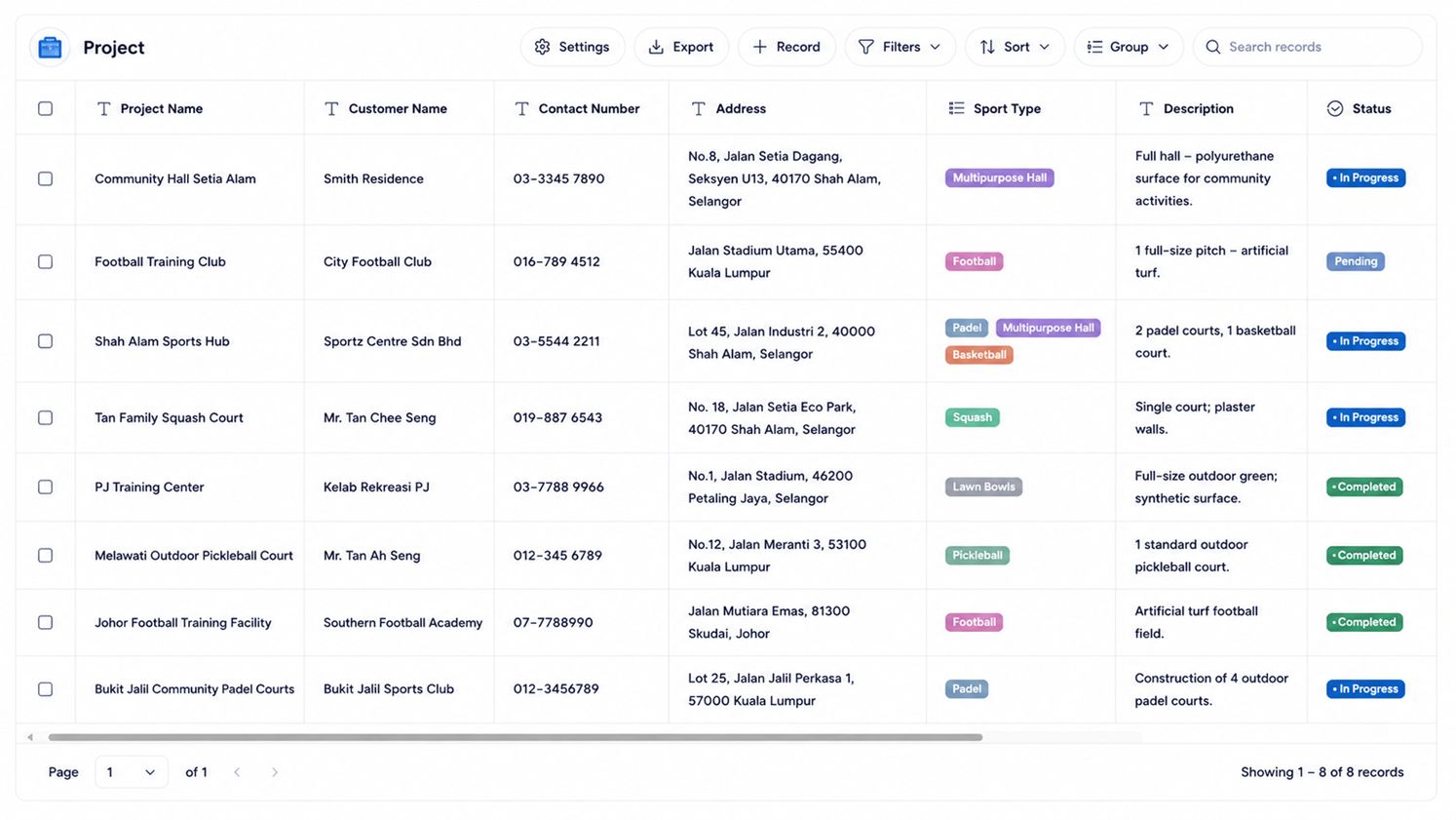Viewport: 1456px width, 820px height.
Task: Open the page number dropdown
Action: [132, 772]
